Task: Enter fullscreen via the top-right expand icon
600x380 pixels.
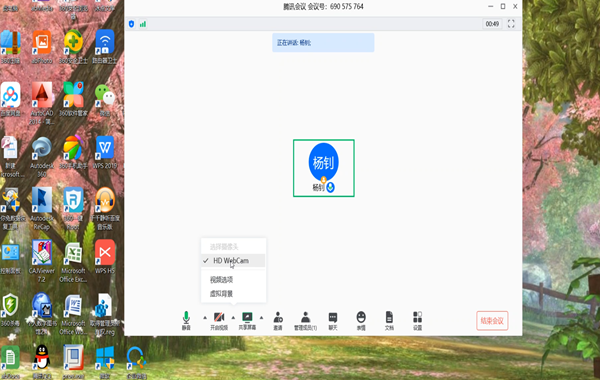Action: 511,24
